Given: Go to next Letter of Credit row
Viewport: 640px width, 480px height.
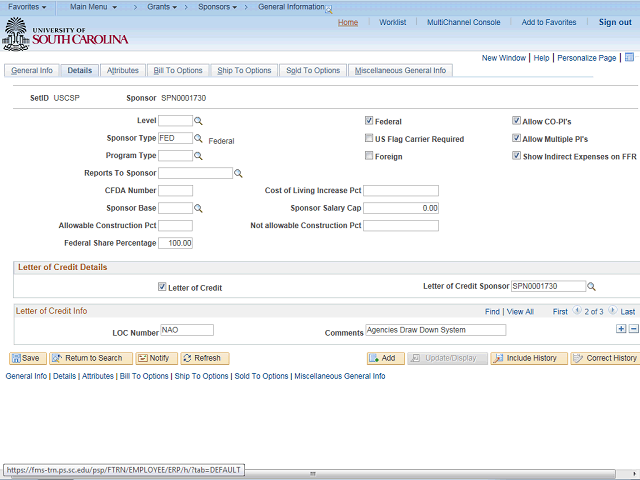Looking at the screenshot, I should [x=613, y=310].
